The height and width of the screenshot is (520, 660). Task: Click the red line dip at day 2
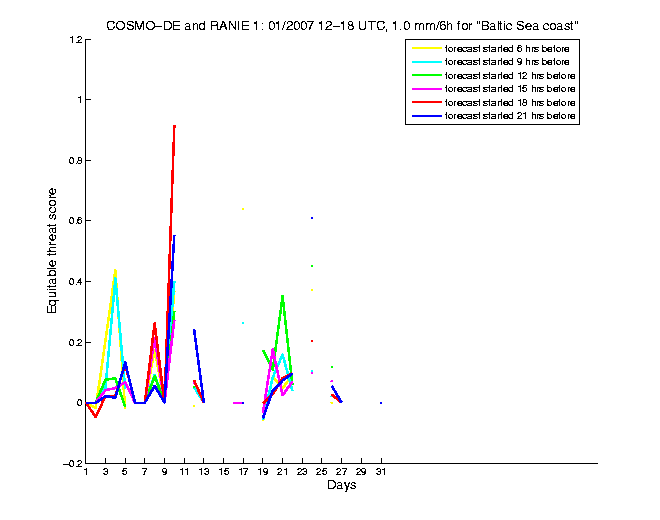[96, 417]
